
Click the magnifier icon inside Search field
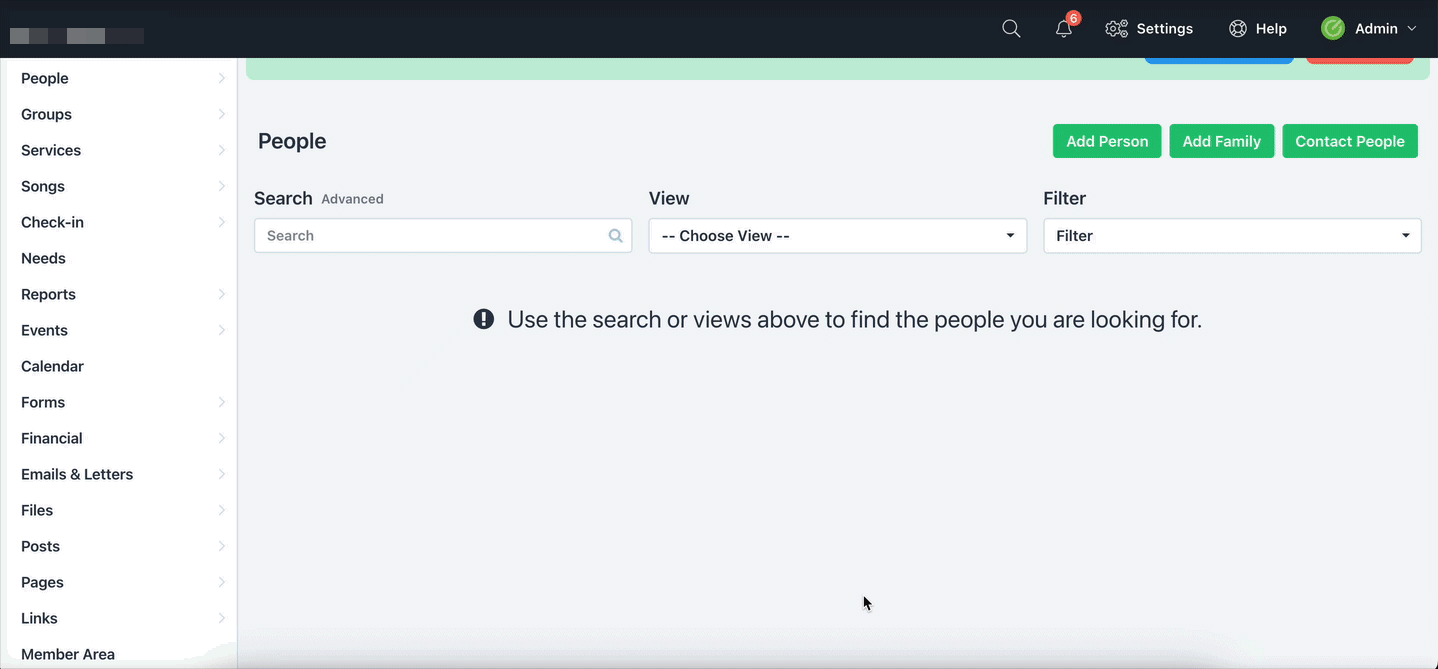pyautogui.click(x=615, y=236)
